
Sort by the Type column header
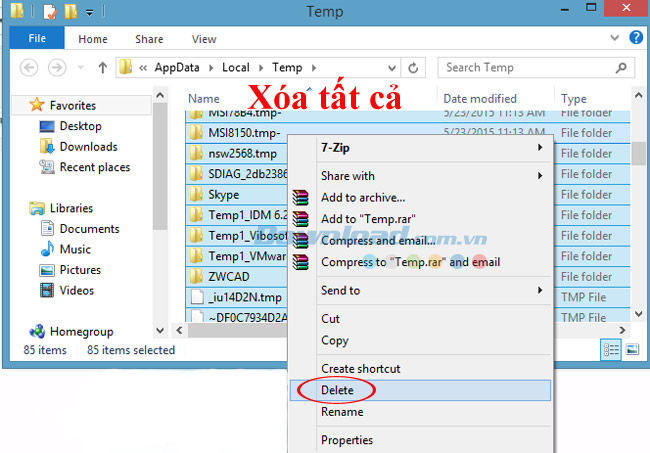(574, 99)
